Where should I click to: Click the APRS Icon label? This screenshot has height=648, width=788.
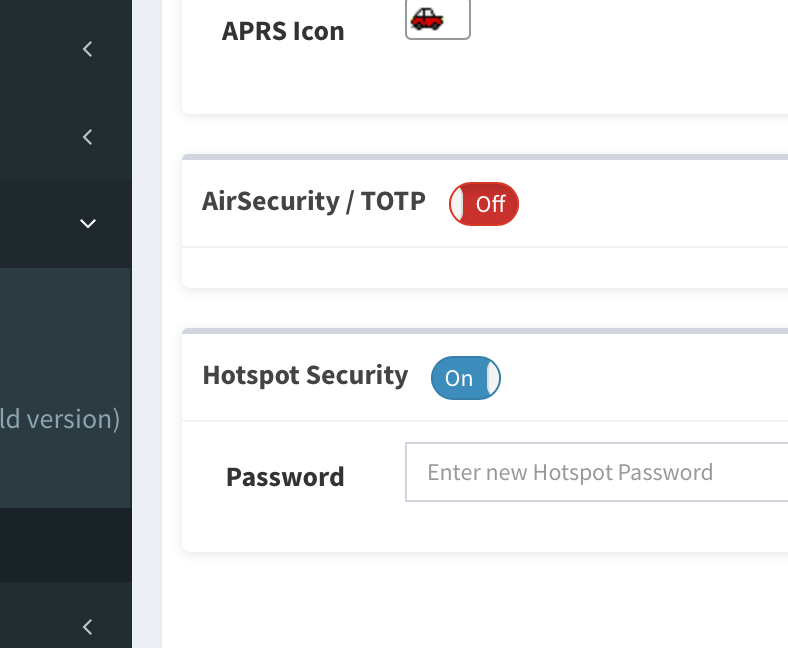283,31
